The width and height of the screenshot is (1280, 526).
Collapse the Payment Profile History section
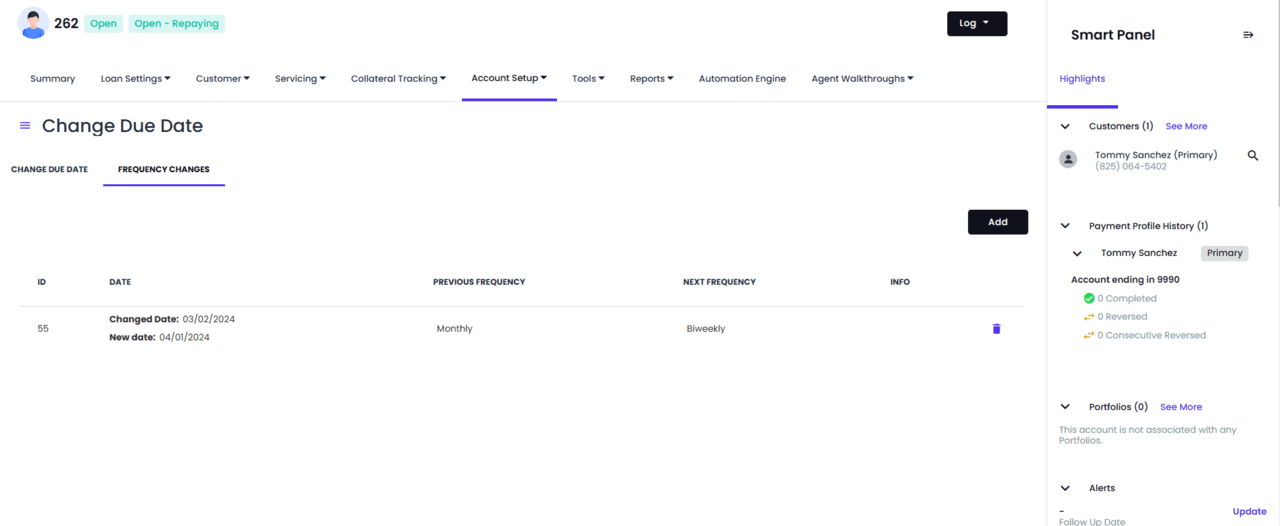tap(1065, 226)
